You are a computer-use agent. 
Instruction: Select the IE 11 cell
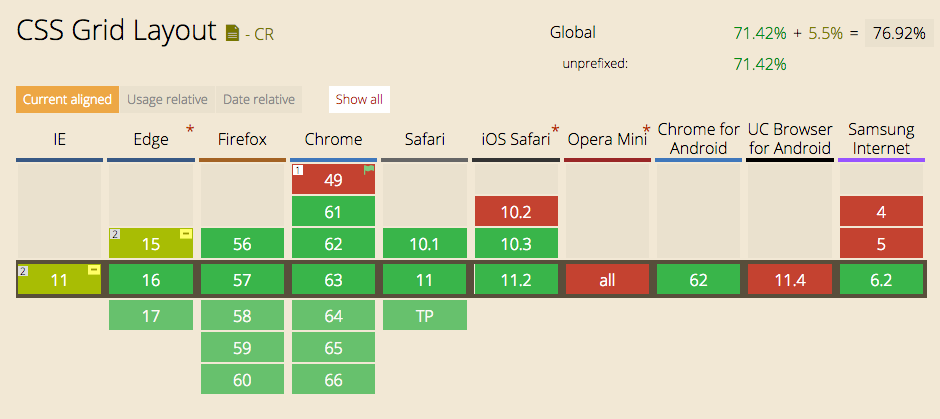pos(59,279)
